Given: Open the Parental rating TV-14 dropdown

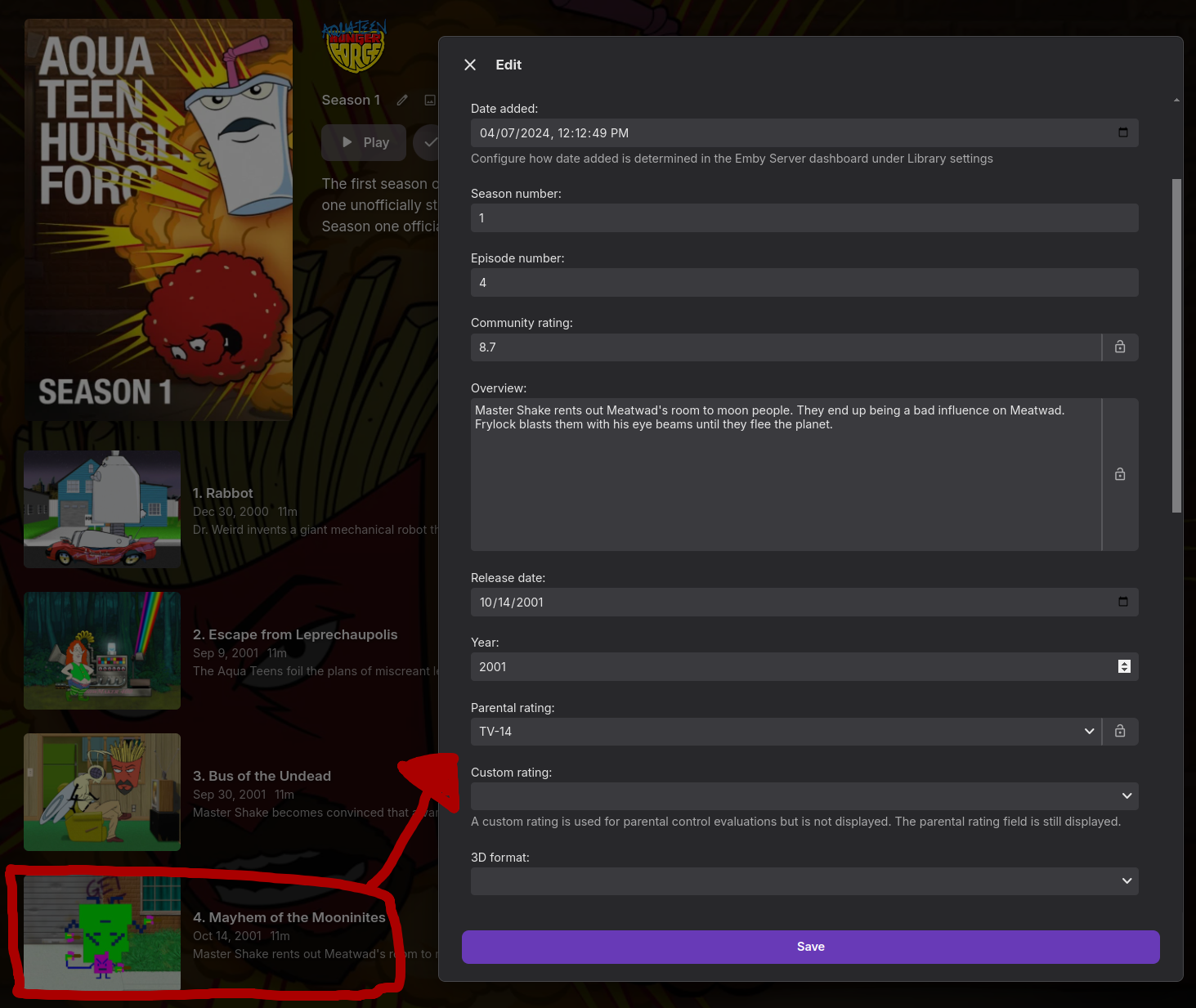Looking at the screenshot, I should (x=786, y=732).
